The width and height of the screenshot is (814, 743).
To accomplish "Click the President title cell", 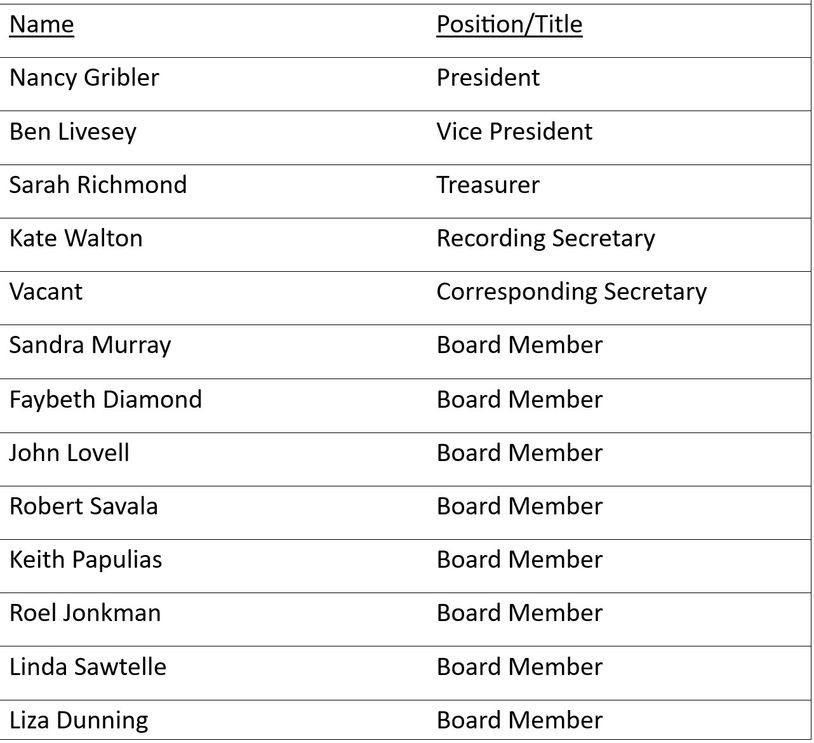I will [x=488, y=78].
